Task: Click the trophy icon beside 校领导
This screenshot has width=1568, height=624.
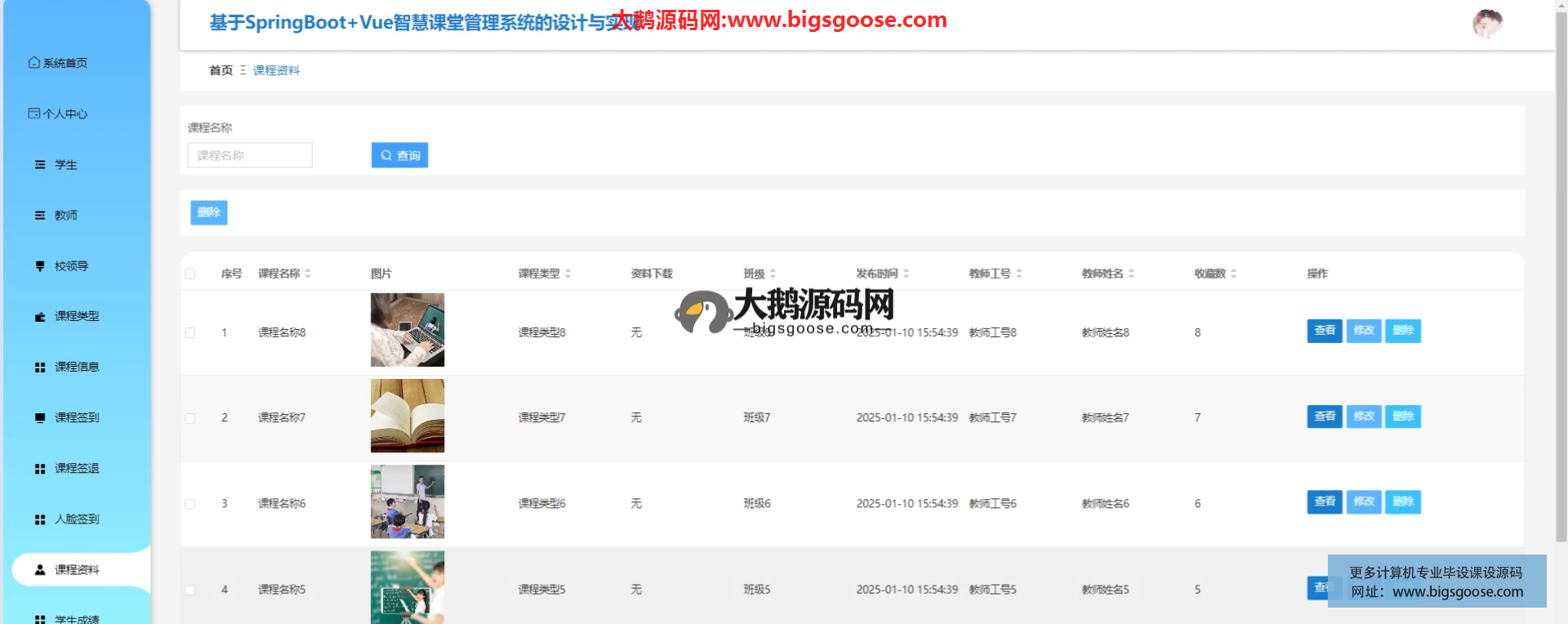Action: pos(40,266)
